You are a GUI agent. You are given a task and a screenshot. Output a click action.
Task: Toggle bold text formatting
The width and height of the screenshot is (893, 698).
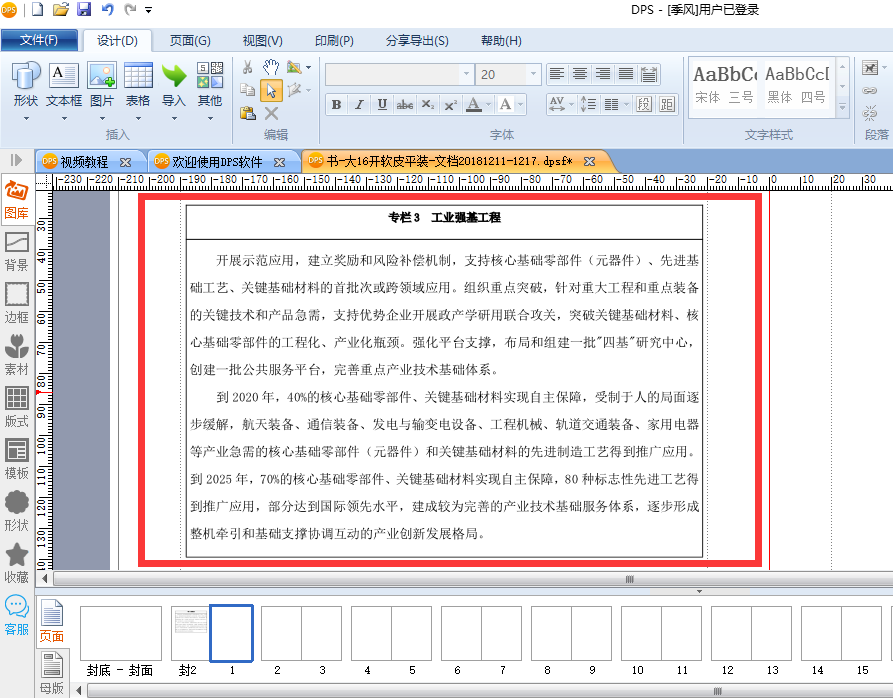click(336, 105)
